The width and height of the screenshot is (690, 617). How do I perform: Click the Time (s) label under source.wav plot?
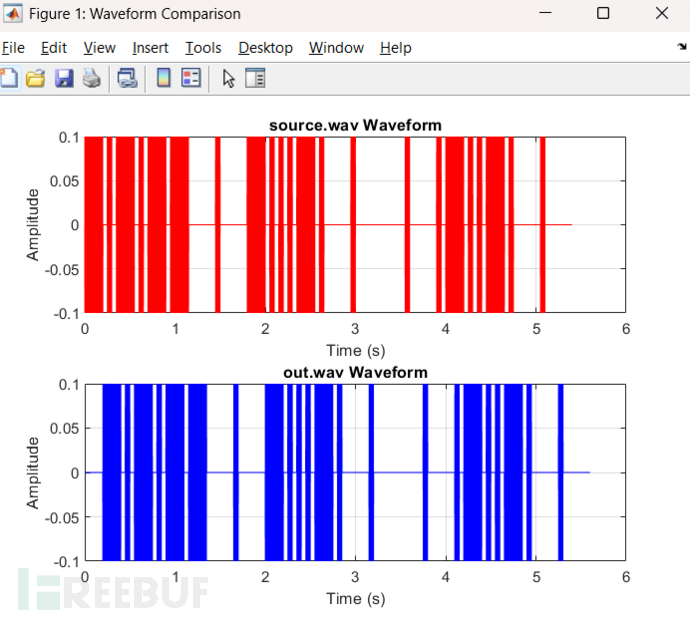(x=356, y=351)
